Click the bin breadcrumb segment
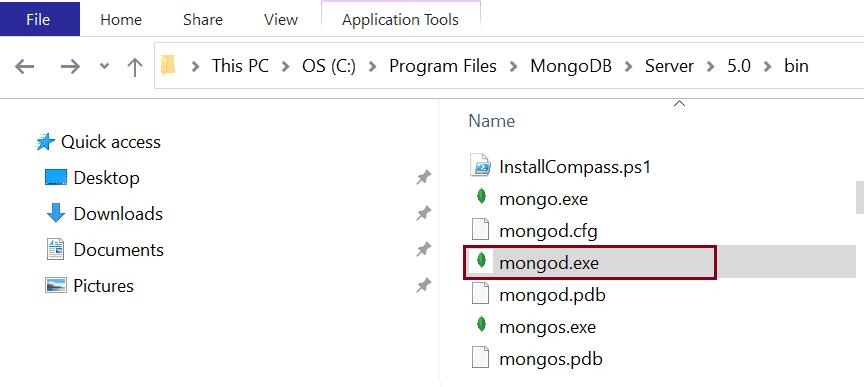 point(796,66)
